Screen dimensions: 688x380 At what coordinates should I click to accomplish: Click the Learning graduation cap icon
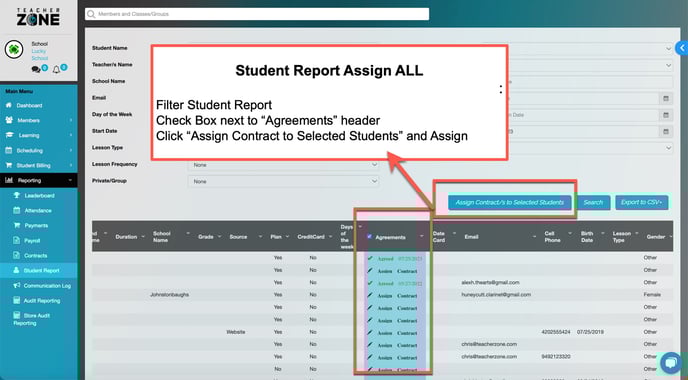[x=9, y=135]
